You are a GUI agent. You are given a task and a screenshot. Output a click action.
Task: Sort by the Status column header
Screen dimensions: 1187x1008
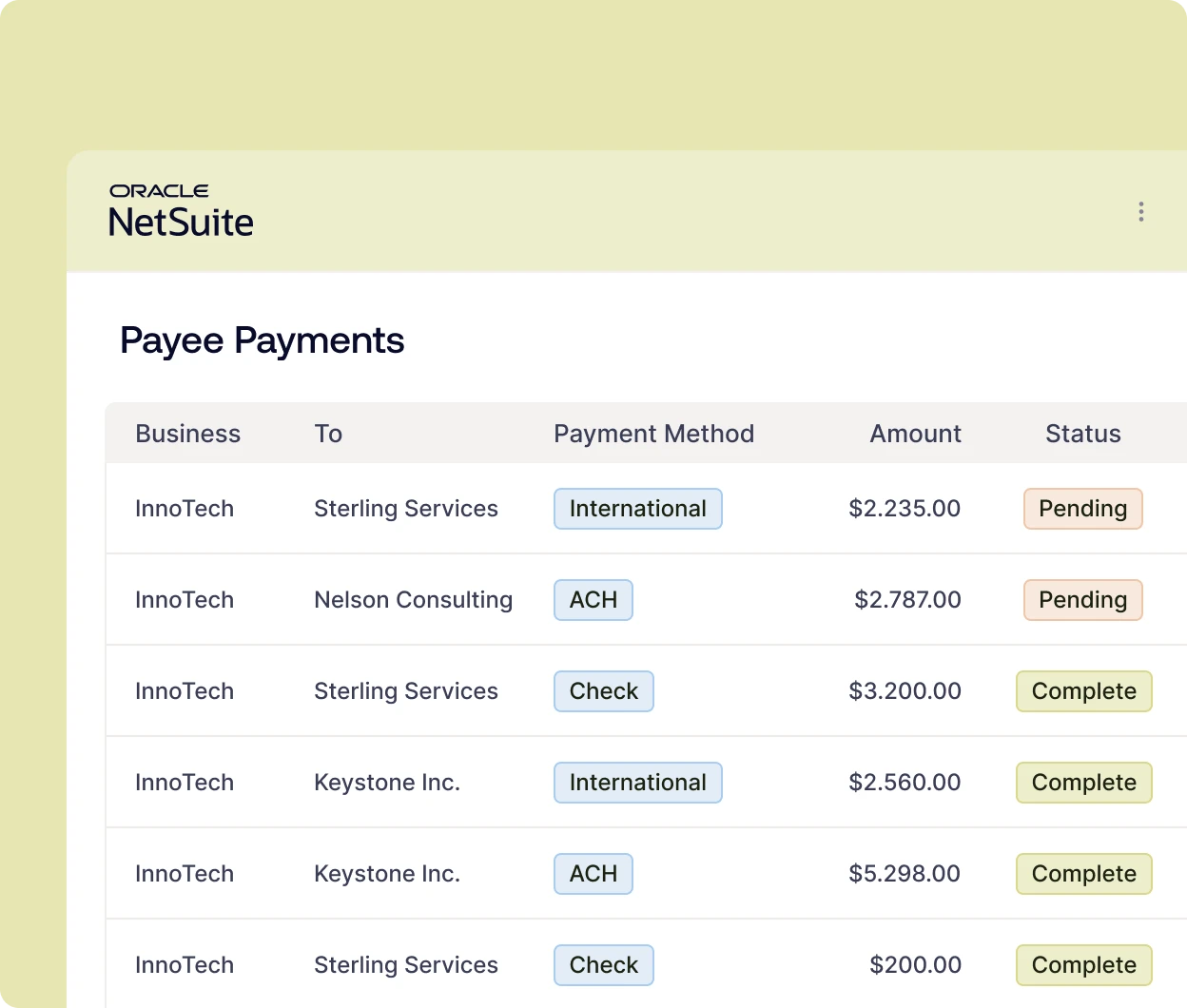click(x=1082, y=434)
